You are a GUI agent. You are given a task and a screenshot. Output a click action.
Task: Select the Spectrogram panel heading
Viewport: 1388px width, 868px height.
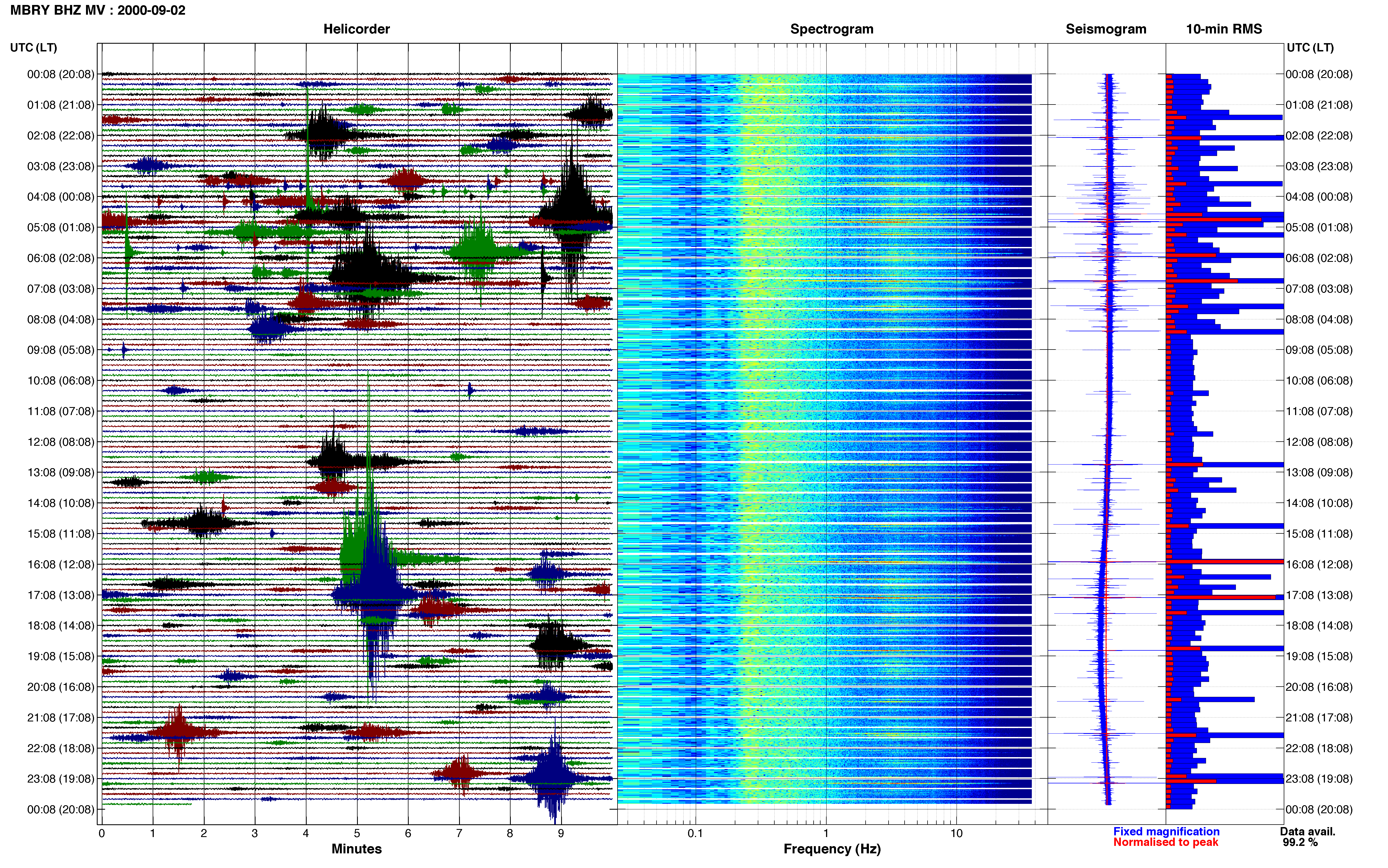(x=832, y=29)
